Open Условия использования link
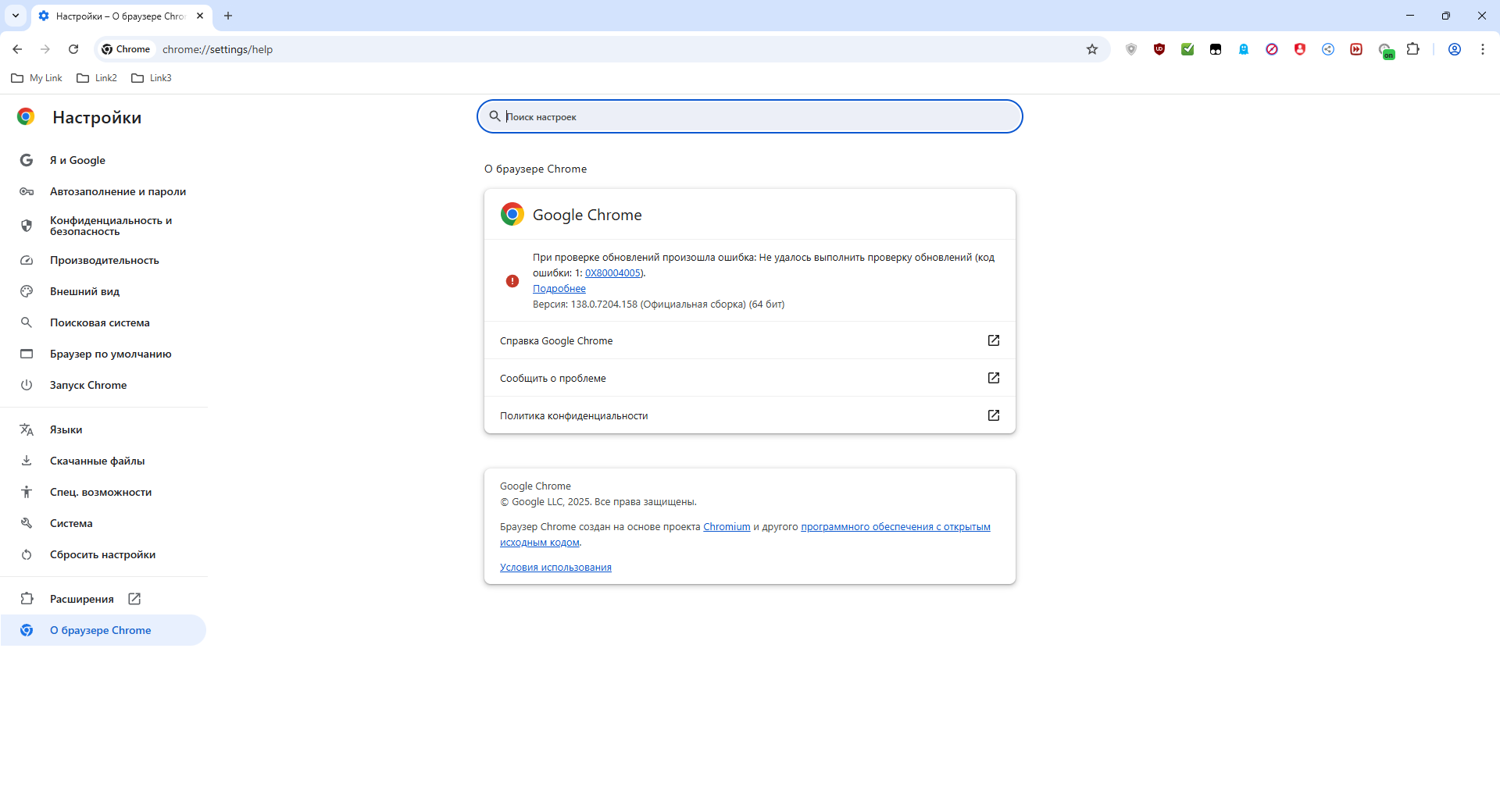 click(x=555, y=568)
